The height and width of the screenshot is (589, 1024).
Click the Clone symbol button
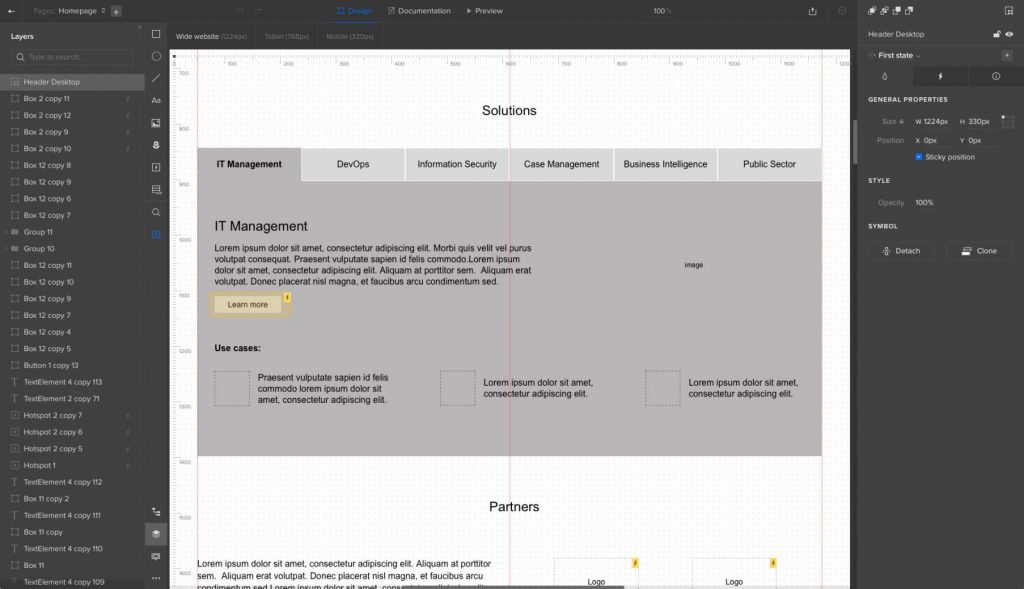click(x=979, y=251)
